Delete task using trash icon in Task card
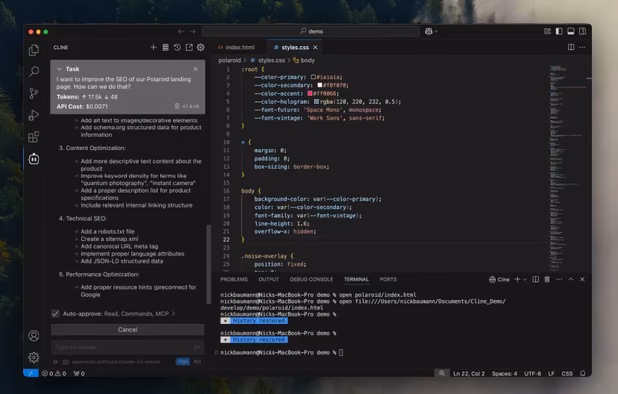The height and width of the screenshot is (394, 618). tap(177, 106)
